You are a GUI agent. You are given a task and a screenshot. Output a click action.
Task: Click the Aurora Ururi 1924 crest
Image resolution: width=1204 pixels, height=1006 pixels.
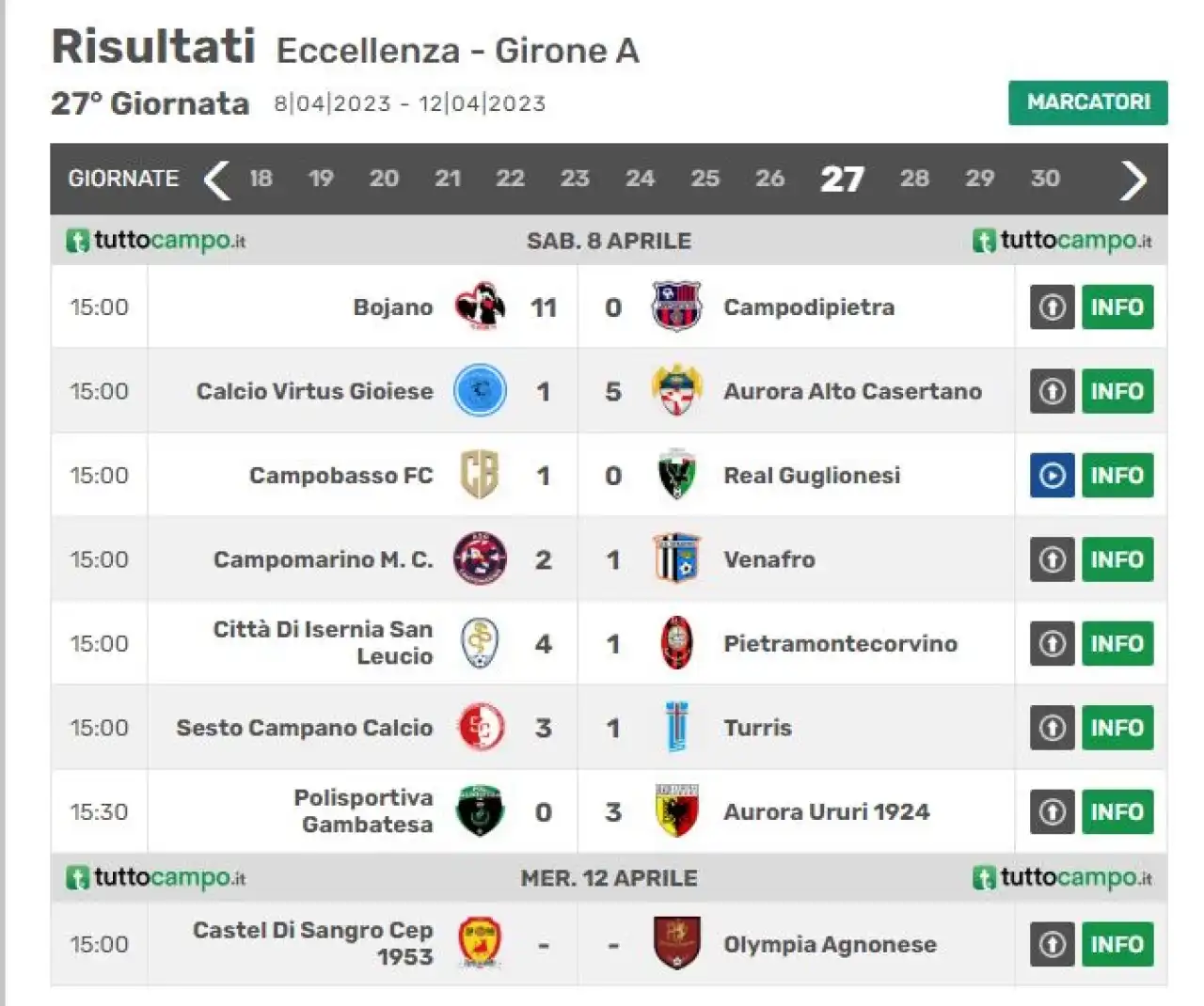(x=676, y=811)
